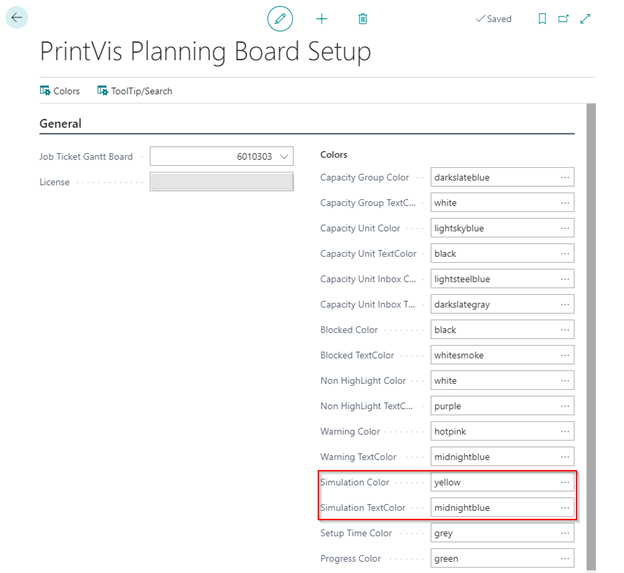Click the expand to full screen arrows icon
Image resolution: width=624 pixels, height=573 pixels.
(x=585, y=18)
